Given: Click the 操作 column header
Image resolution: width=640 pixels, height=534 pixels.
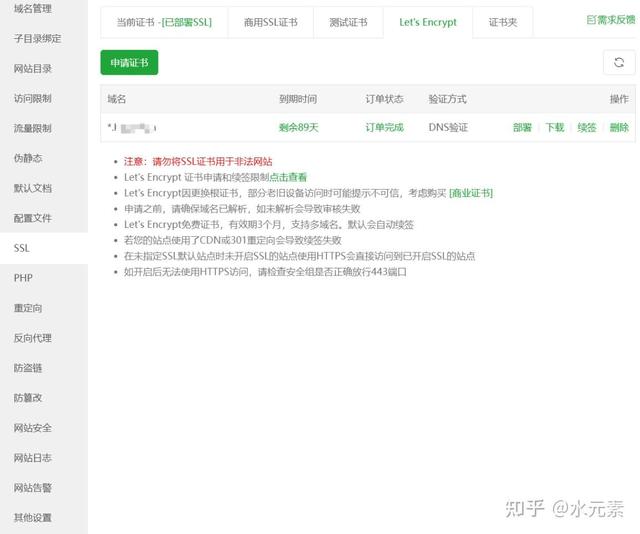Looking at the screenshot, I should pyautogui.click(x=619, y=99).
